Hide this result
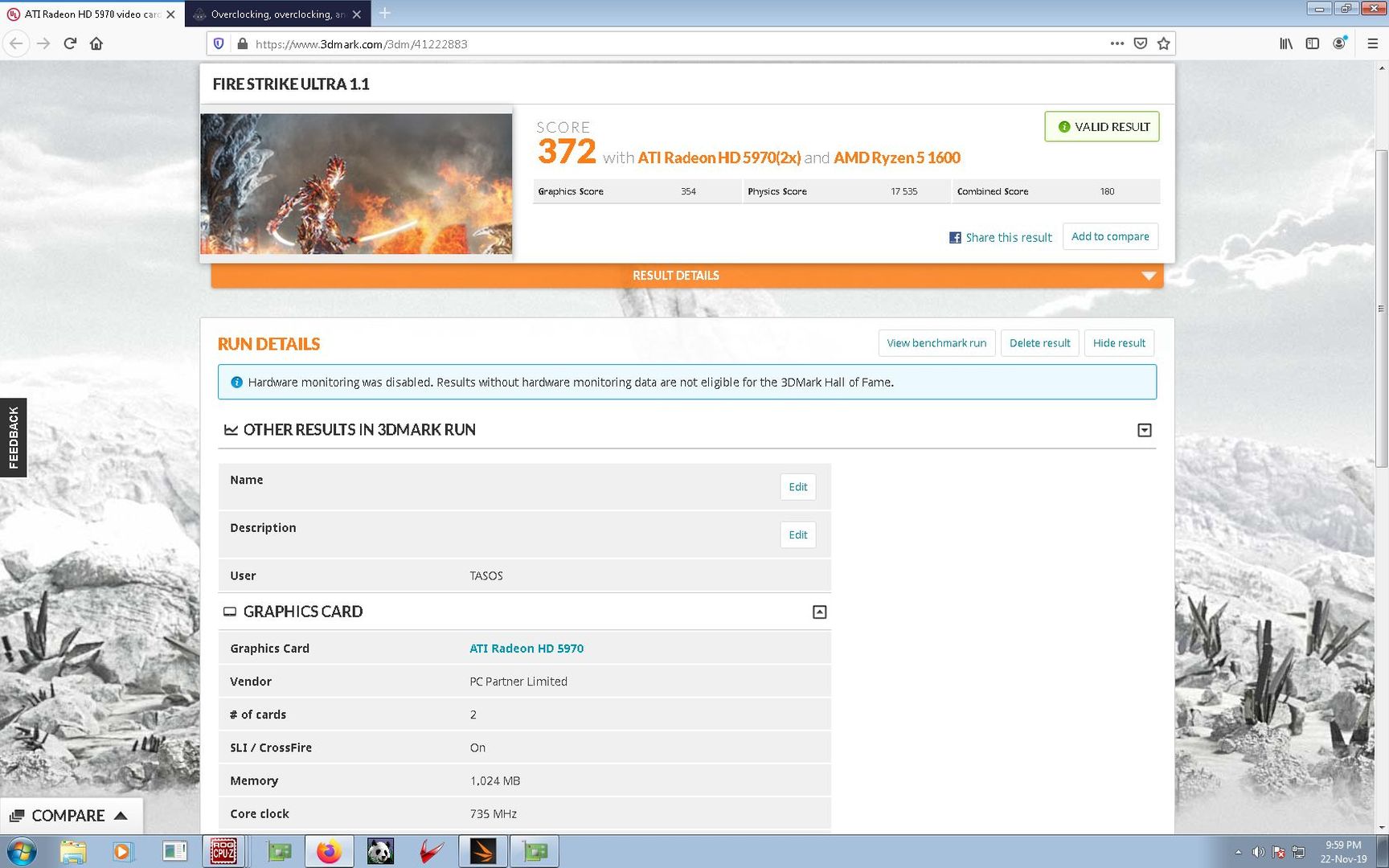 (x=1119, y=343)
